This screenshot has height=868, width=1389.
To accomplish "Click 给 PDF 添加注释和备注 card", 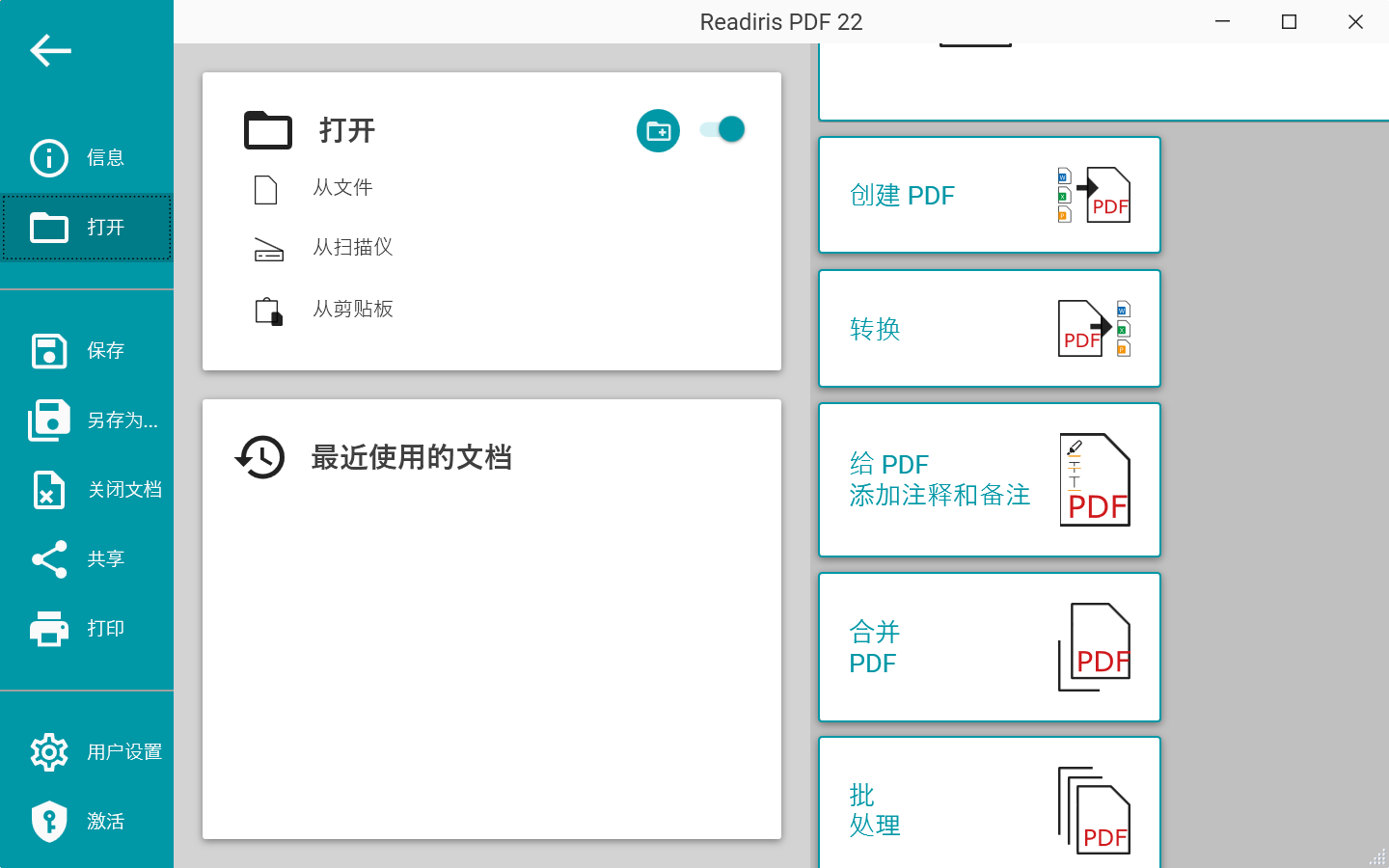I will 990,479.
